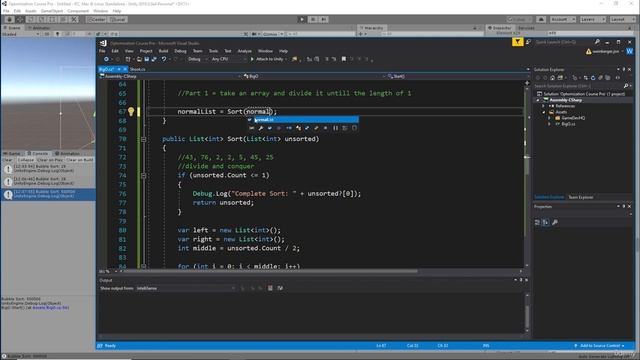Toggle Unity Center pivot mode button
Image resolution: width=640 pixels, height=360 pixels.
click(97, 20)
